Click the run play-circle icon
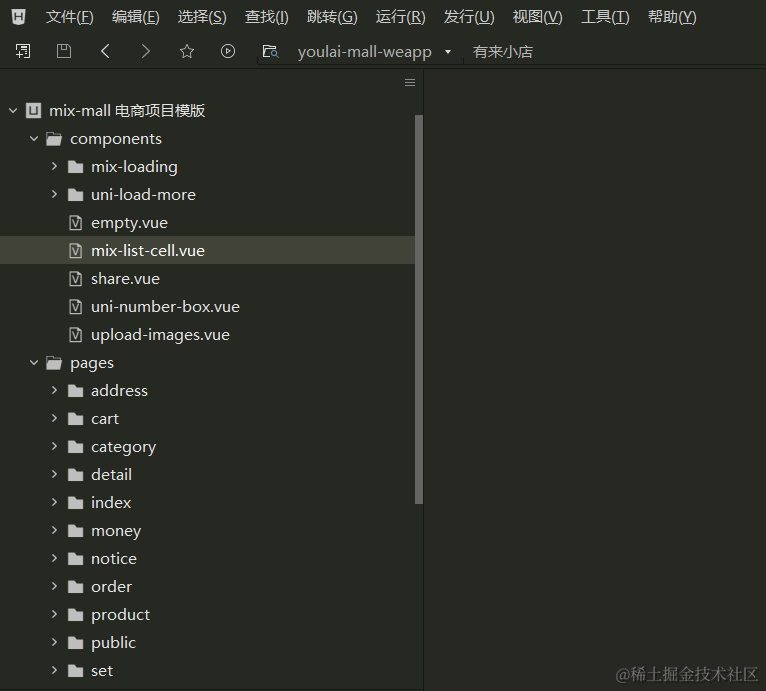The image size is (766, 691). point(228,51)
